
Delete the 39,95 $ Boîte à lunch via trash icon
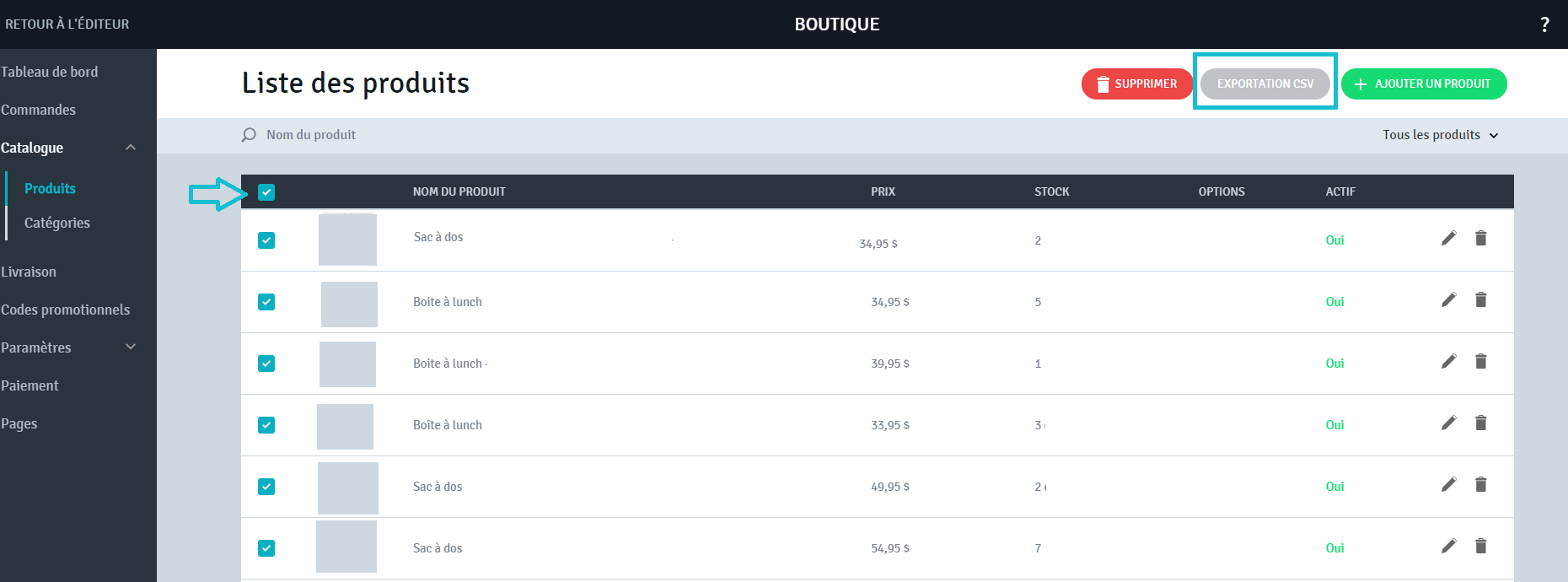[x=1480, y=361]
